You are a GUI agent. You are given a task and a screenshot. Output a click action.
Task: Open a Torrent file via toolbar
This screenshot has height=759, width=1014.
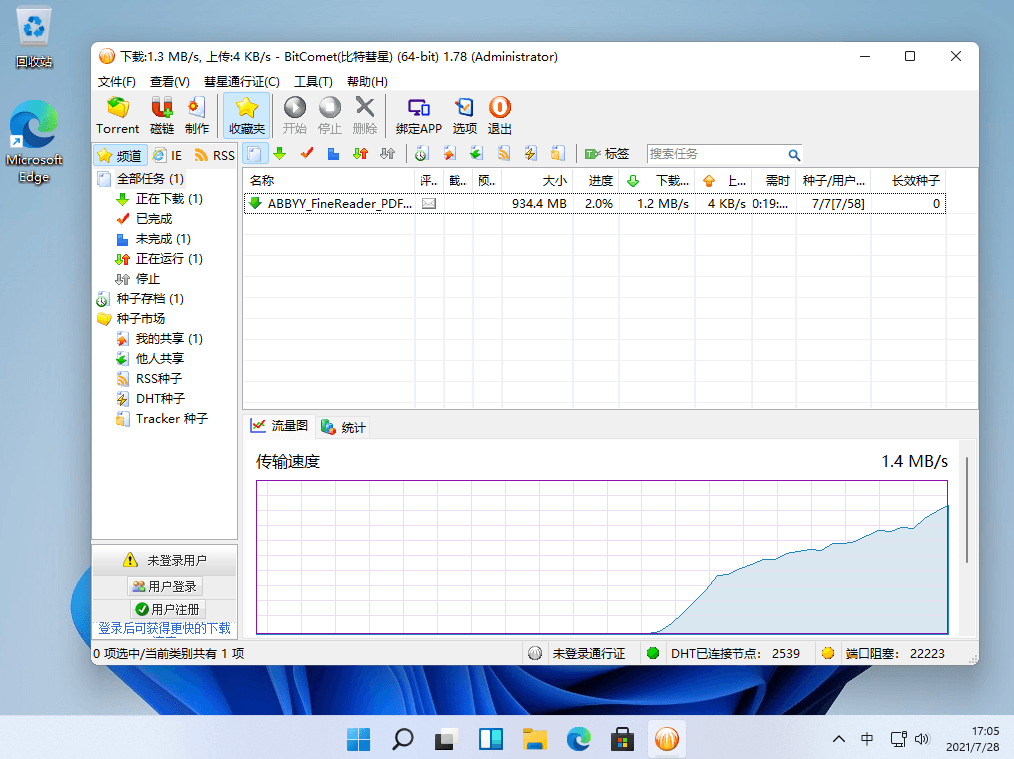click(118, 115)
